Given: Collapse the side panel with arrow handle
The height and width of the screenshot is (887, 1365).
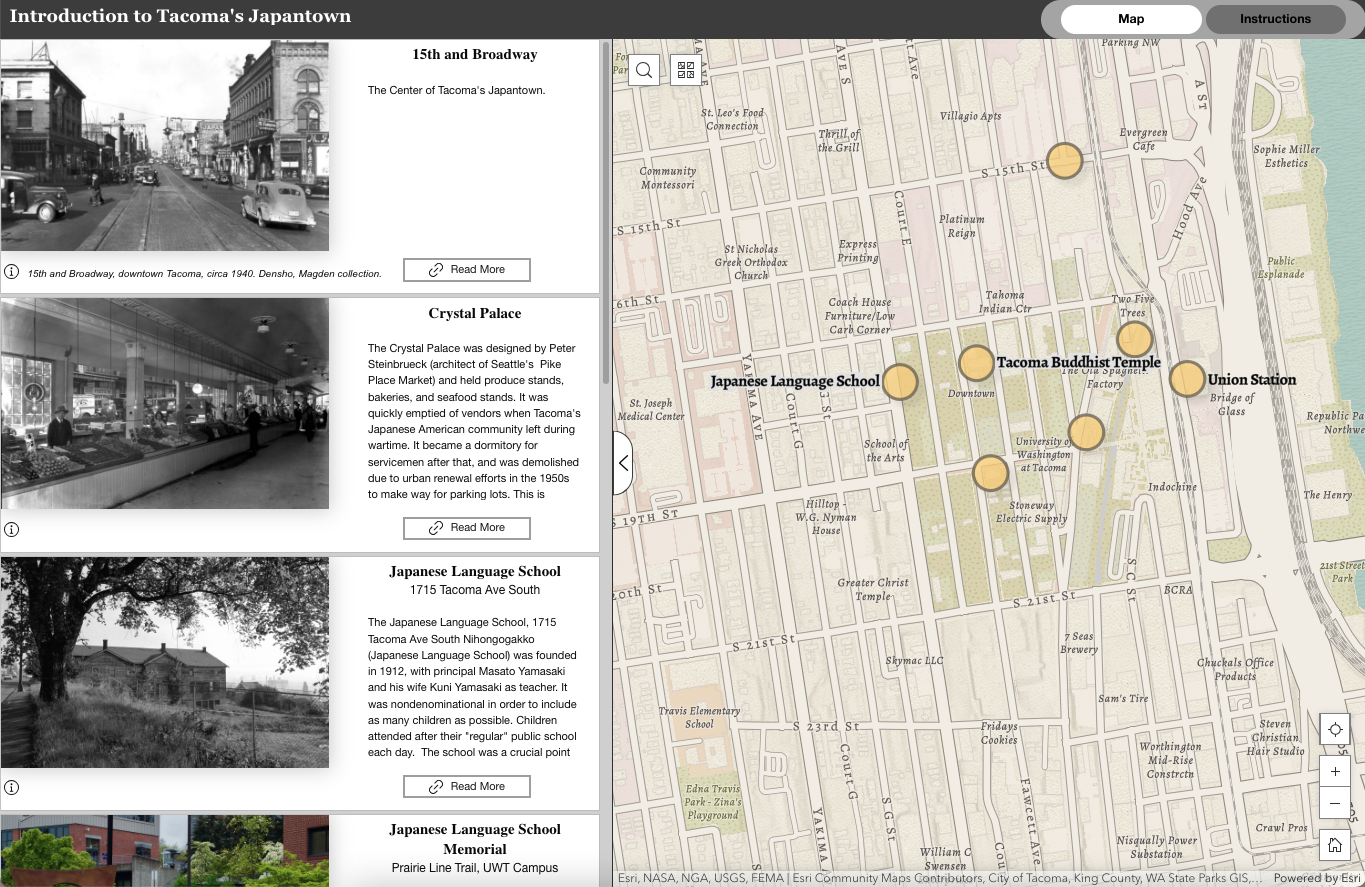Looking at the screenshot, I should tap(623, 463).
